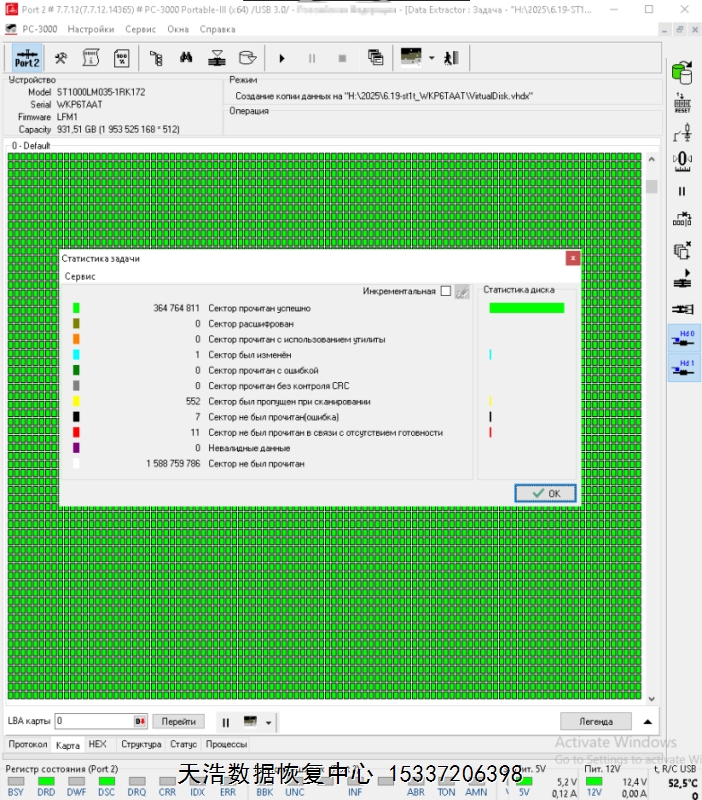
Task: Switch to the HEX tab
Action: coord(97,745)
